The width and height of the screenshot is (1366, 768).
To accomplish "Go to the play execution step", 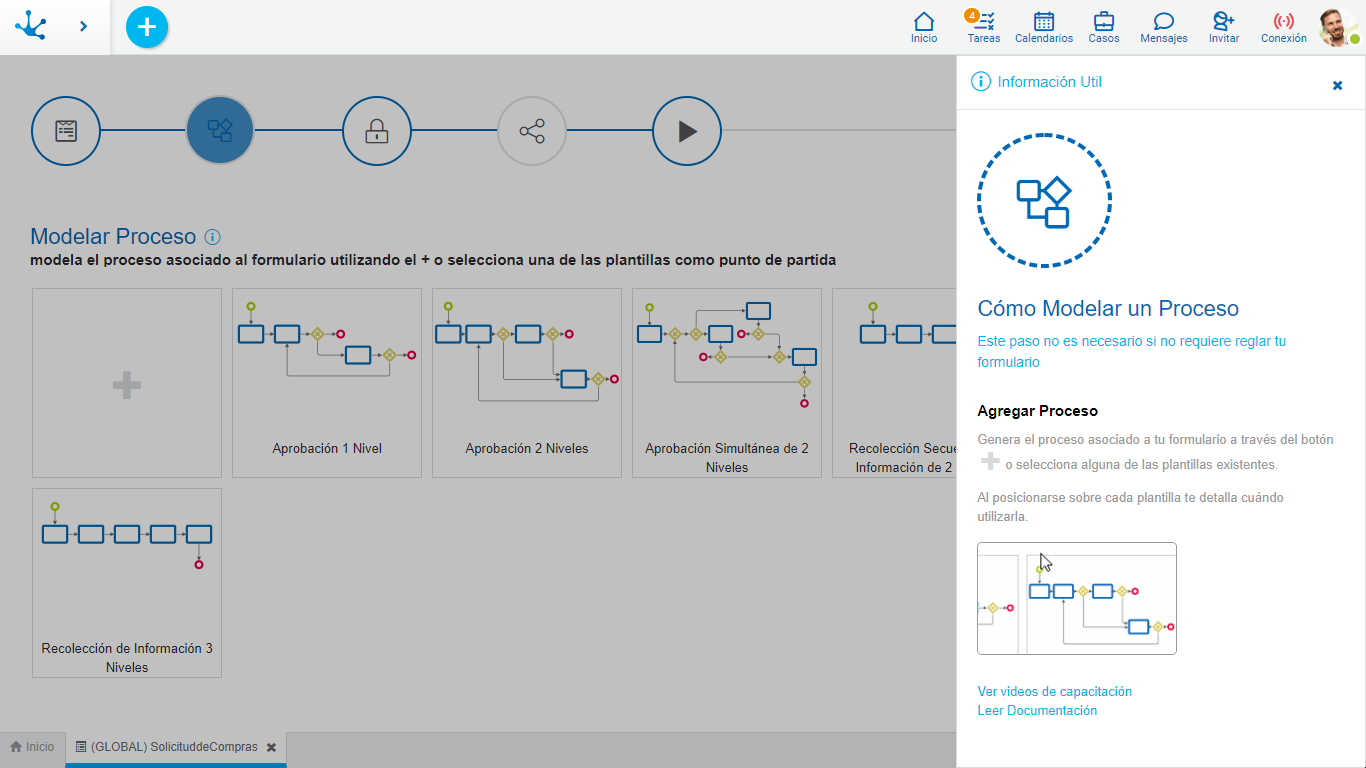I will click(x=687, y=130).
